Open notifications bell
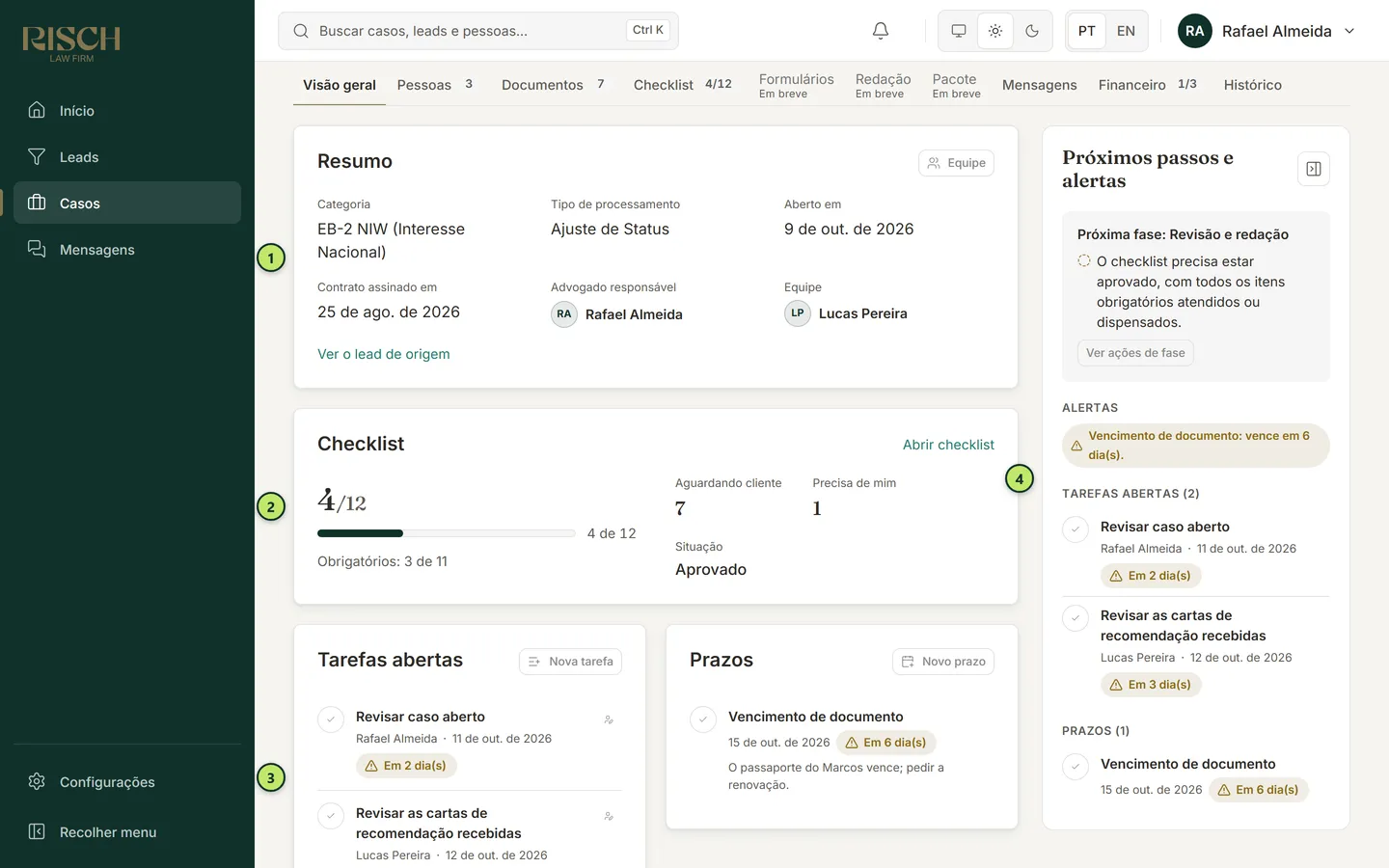Image resolution: width=1389 pixels, height=868 pixels. [x=881, y=31]
